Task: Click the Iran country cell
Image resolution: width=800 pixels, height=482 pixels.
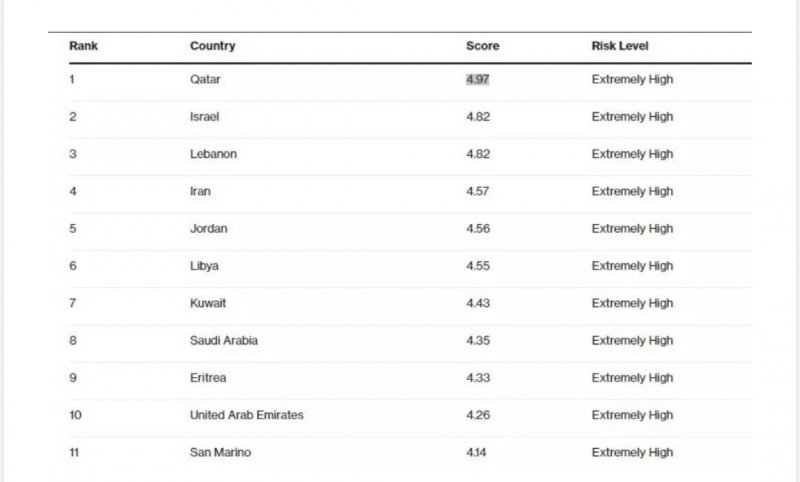Action: pyautogui.click(x=200, y=191)
